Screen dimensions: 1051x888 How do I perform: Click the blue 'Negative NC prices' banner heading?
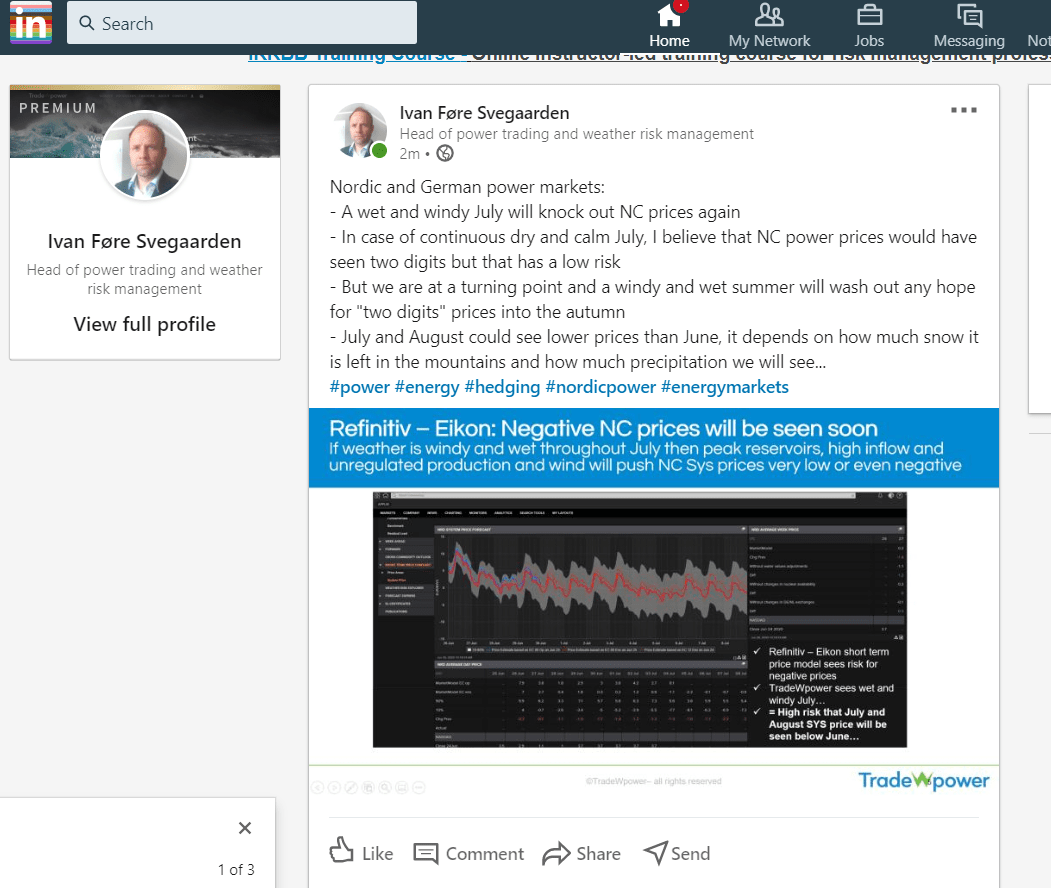pos(603,428)
